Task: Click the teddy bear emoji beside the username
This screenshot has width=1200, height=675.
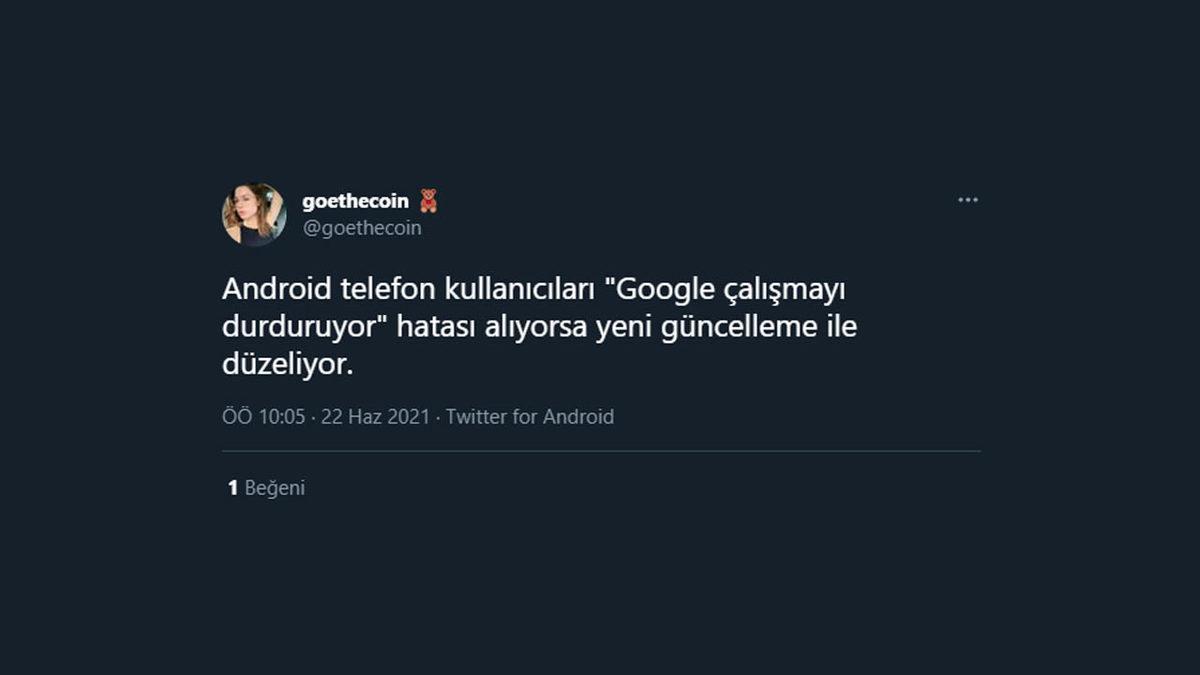Action: click(x=430, y=199)
